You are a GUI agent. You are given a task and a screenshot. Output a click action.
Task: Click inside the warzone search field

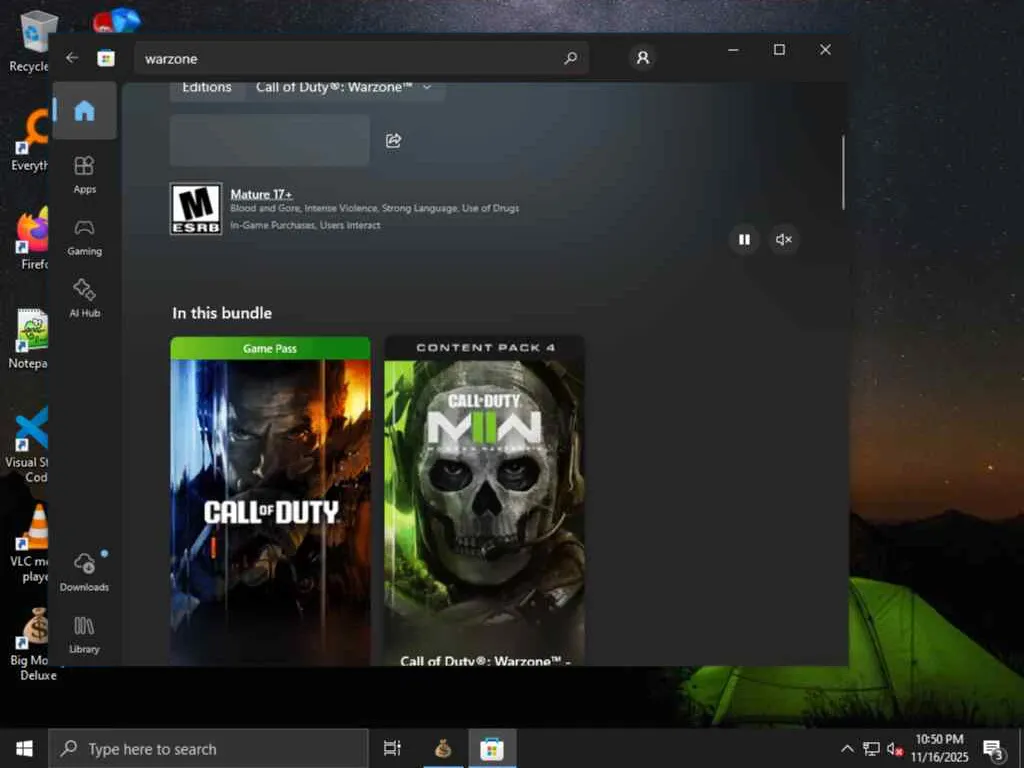point(361,59)
